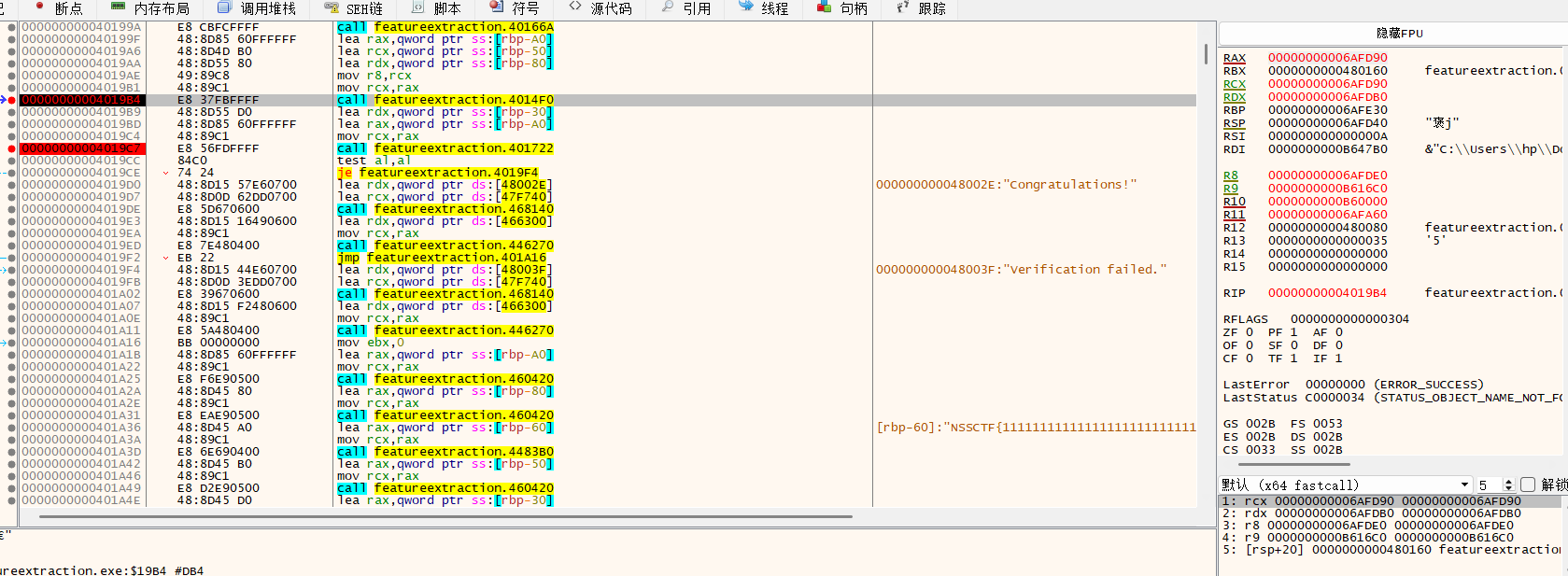Click the disassembly horizontal scrollbar

(x=445, y=515)
